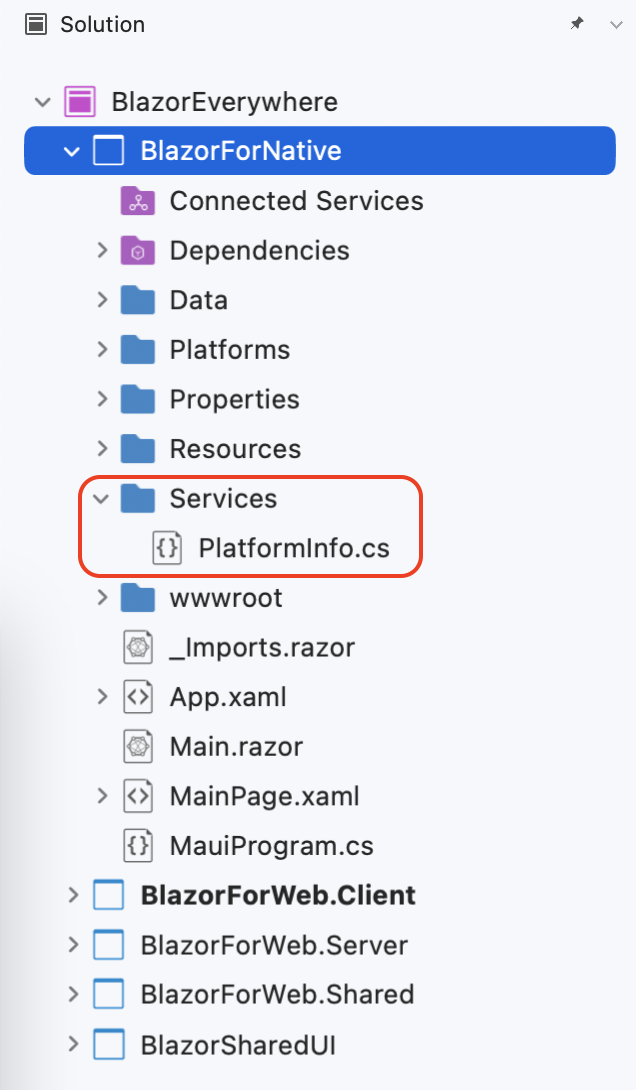Click the Services folder icon
The width and height of the screenshot is (636, 1090).
pos(138,498)
